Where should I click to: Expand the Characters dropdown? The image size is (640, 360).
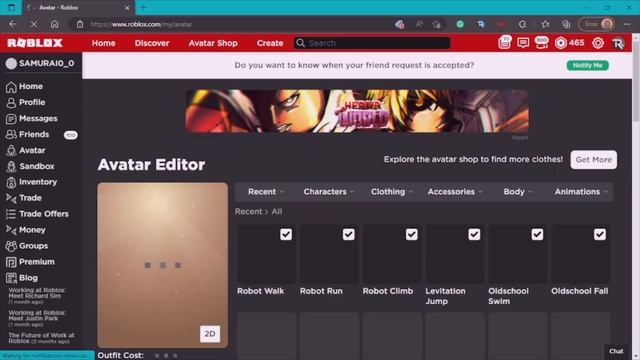point(329,192)
